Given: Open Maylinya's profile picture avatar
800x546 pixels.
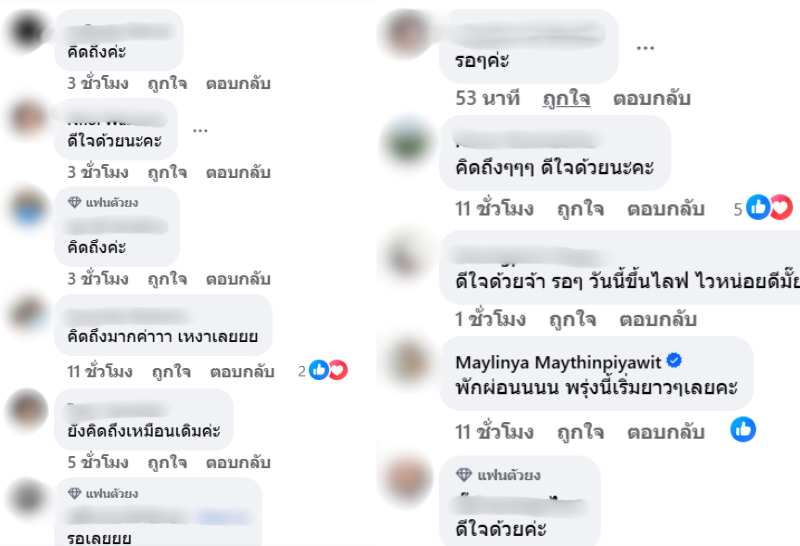Looking at the screenshot, I should 407,361.
